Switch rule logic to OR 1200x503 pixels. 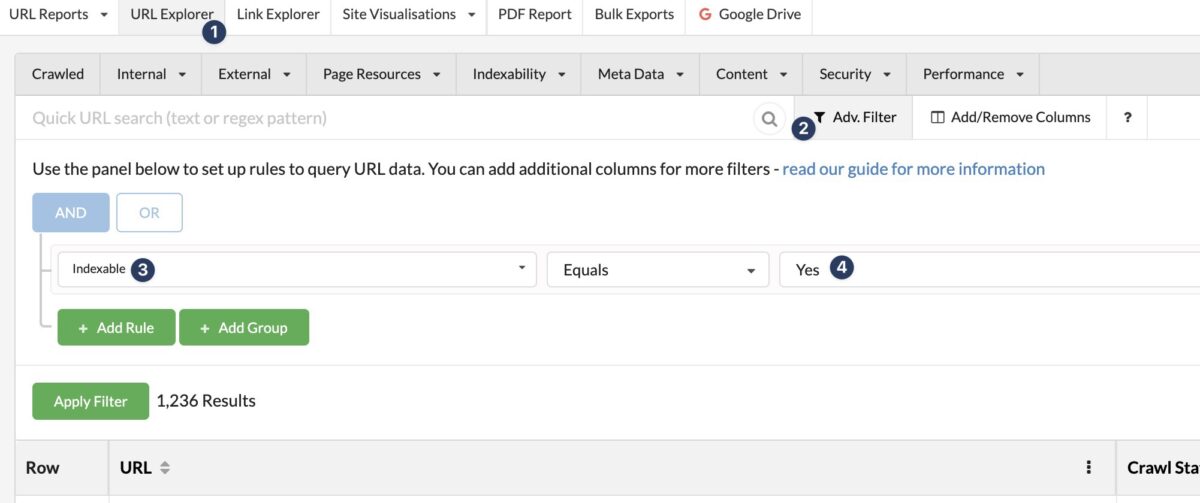149,213
